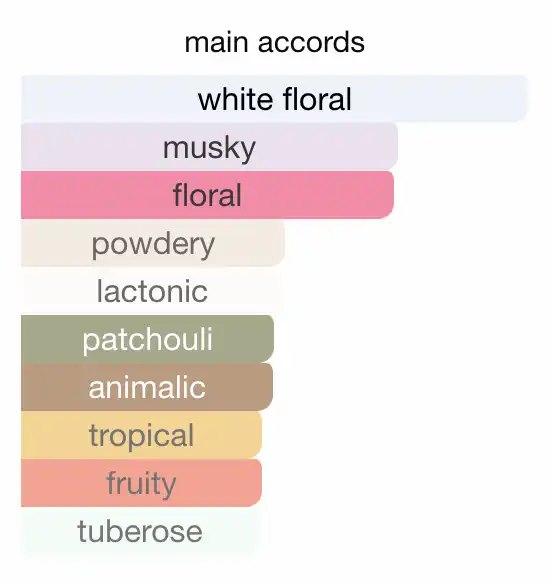Click the 'lactonic' text label
This screenshot has height=584, width=552.
[152, 291]
